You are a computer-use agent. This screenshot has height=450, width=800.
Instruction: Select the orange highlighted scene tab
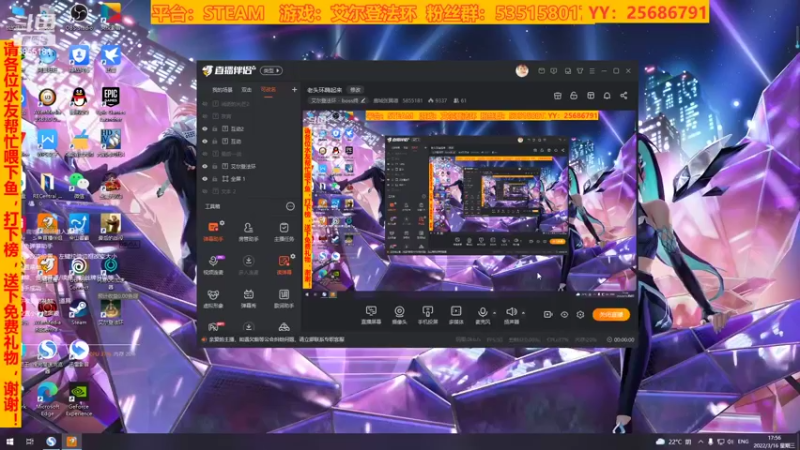pyautogui.click(x=268, y=90)
